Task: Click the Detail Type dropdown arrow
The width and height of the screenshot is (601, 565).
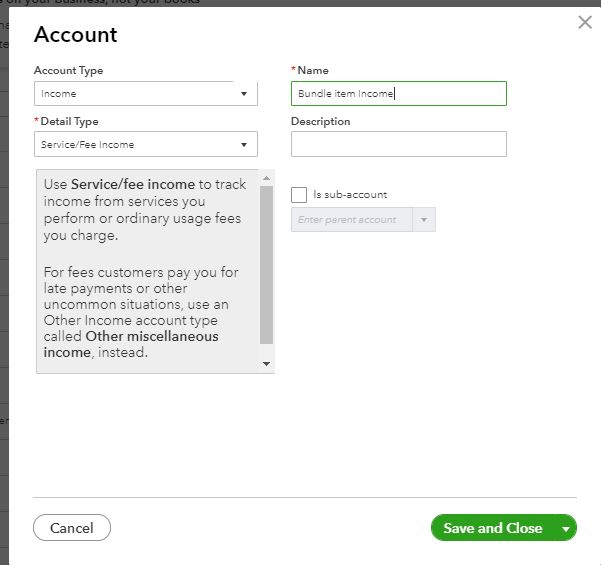Action: (244, 145)
